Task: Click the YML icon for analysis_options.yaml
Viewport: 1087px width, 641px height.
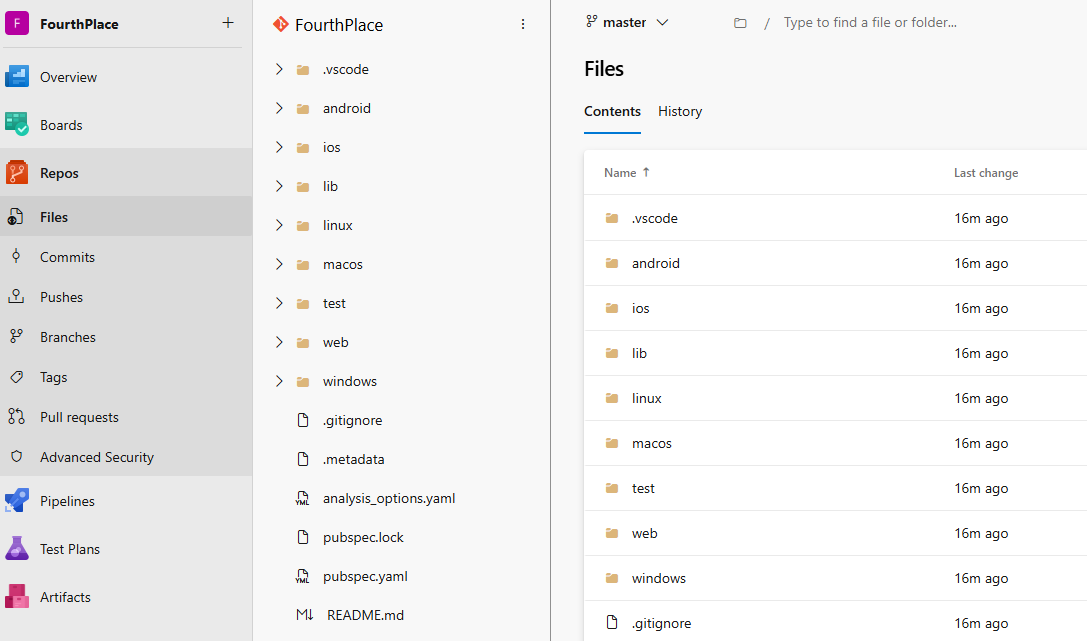Action: 302,498
